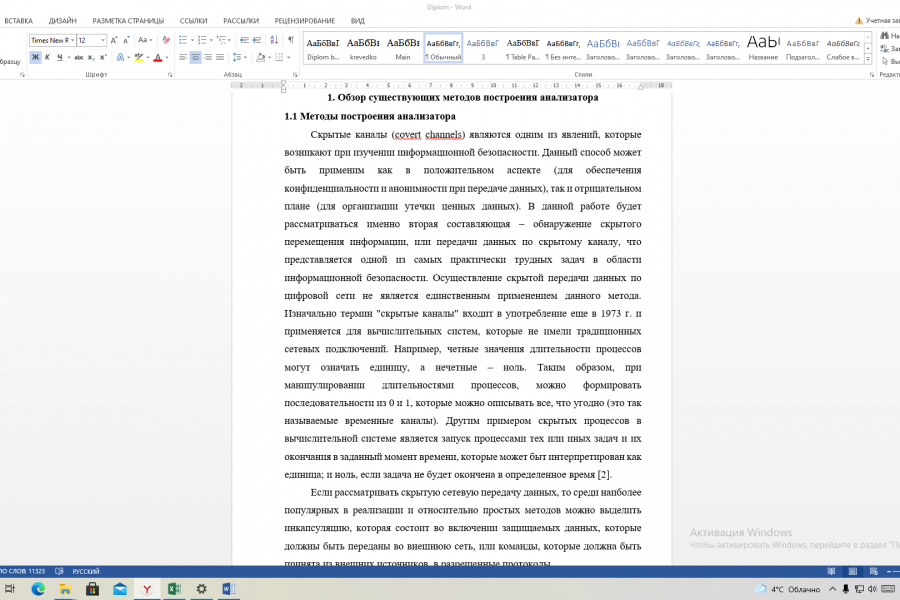The width and height of the screenshot is (900, 600).
Task: Toggle subscript formatting
Action: click(91, 57)
